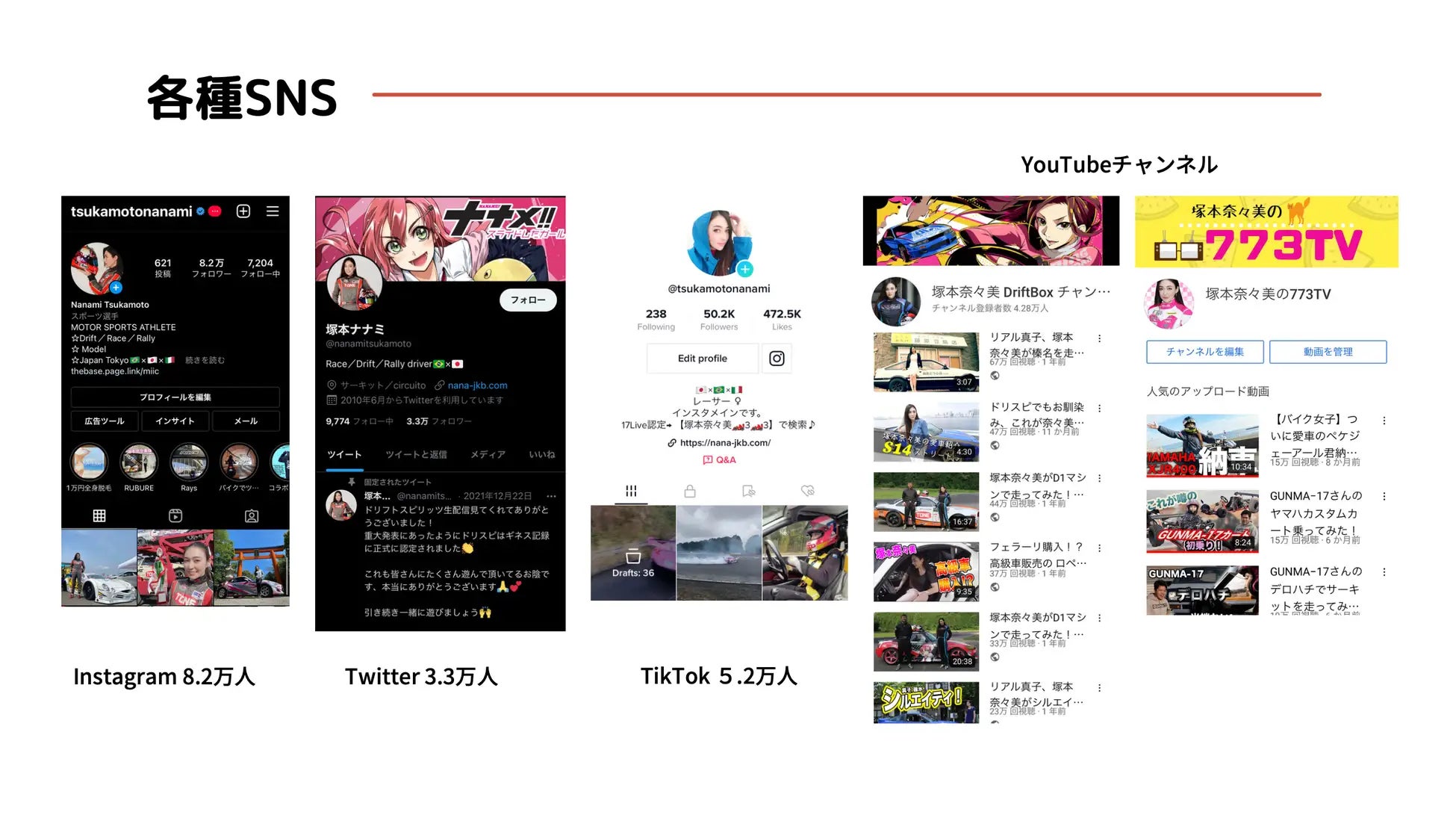Open the Instagram reels tab icon
Screen dimensions: 1456x815
tap(175, 515)
